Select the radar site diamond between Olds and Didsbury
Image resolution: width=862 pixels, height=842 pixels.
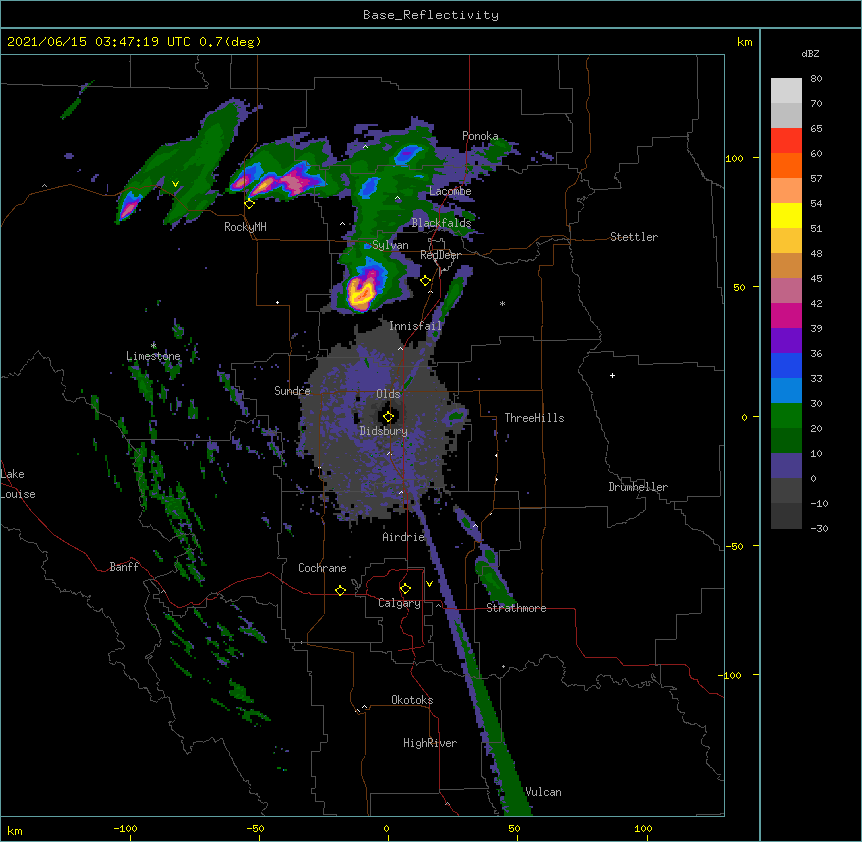(x=388, y=417)
